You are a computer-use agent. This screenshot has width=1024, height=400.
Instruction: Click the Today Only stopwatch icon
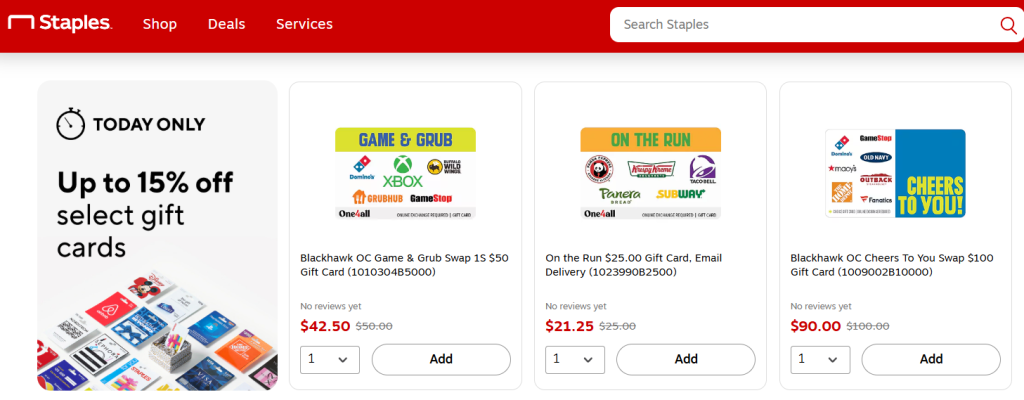point(70,124)
